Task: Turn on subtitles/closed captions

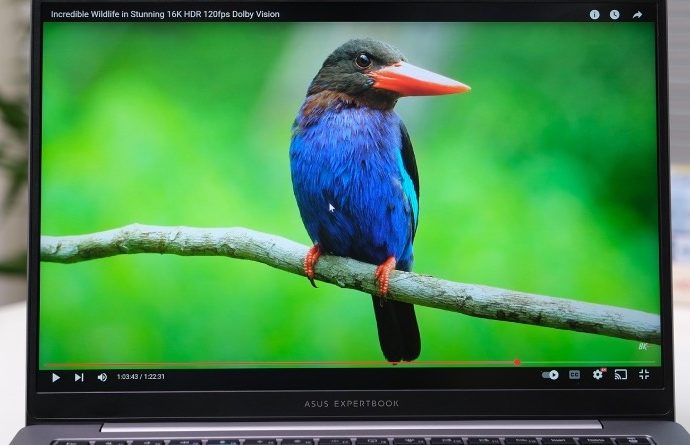Action: pyautogui.click(x=574, y=375)
